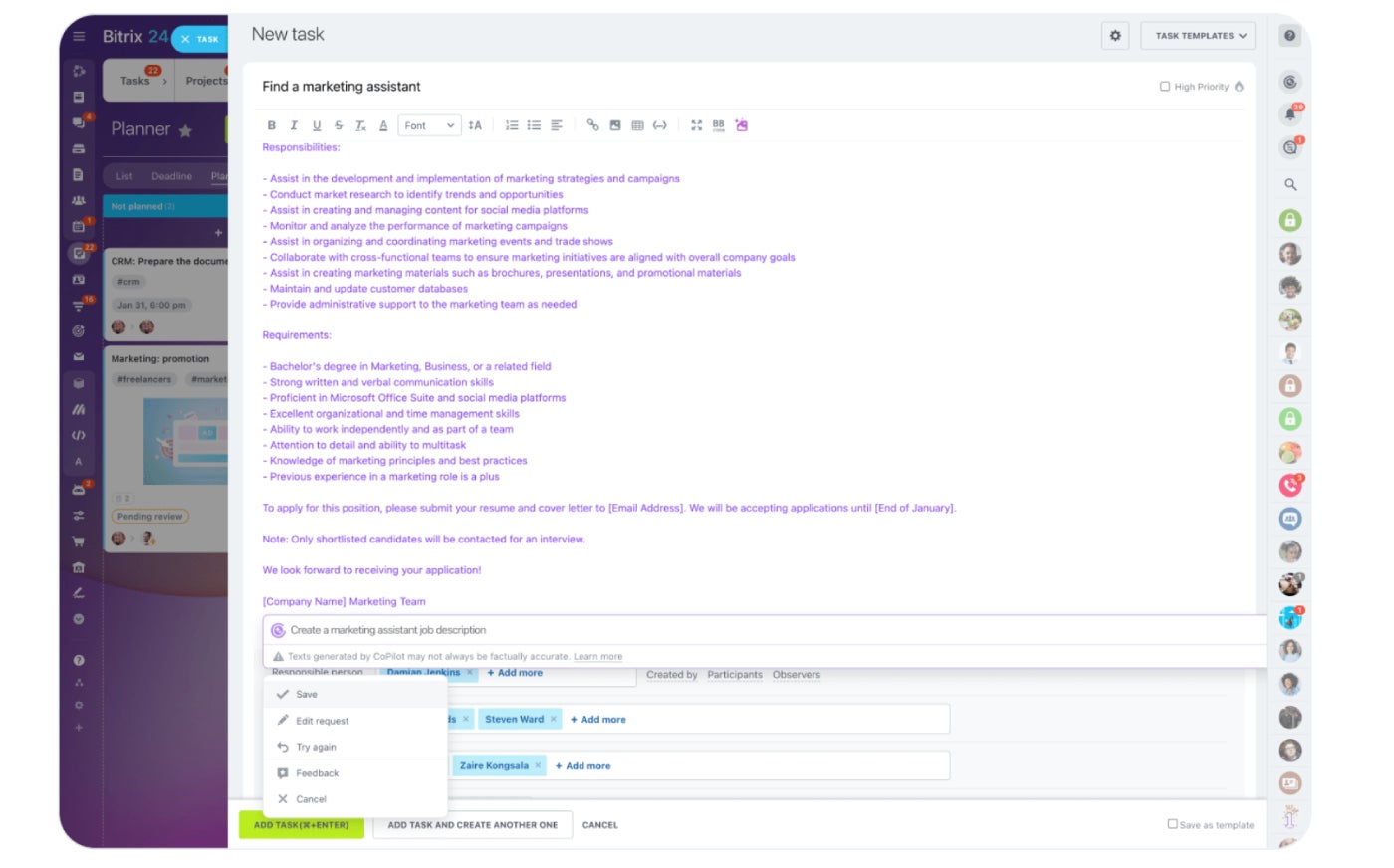Insert a table via the toolbar

637,125
